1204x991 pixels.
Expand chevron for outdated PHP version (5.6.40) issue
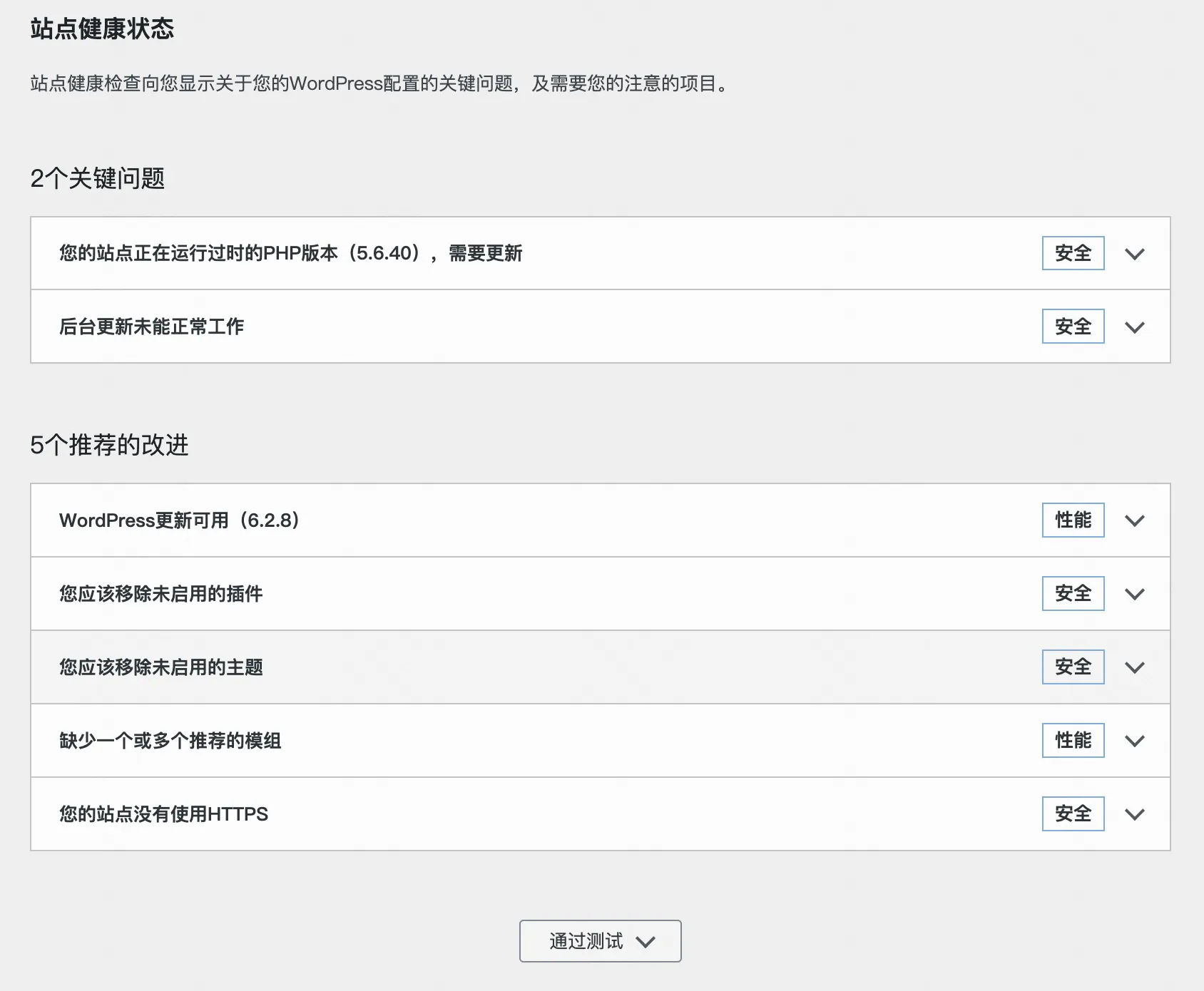pos(1134,254)
